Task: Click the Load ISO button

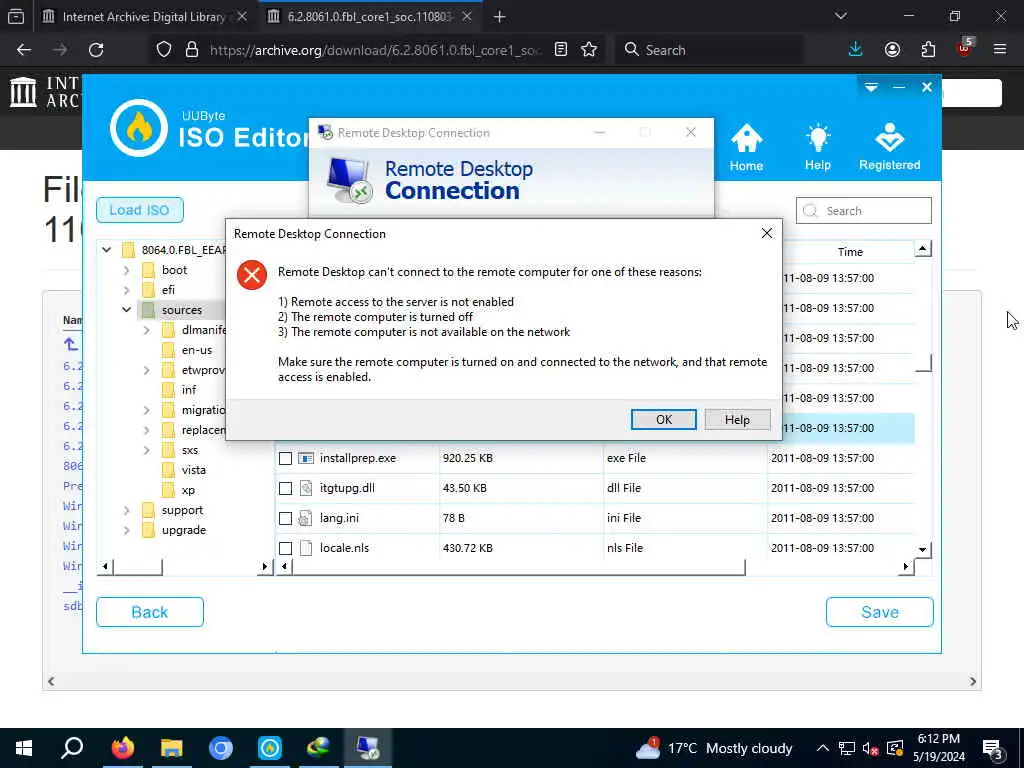Action: 139,210
